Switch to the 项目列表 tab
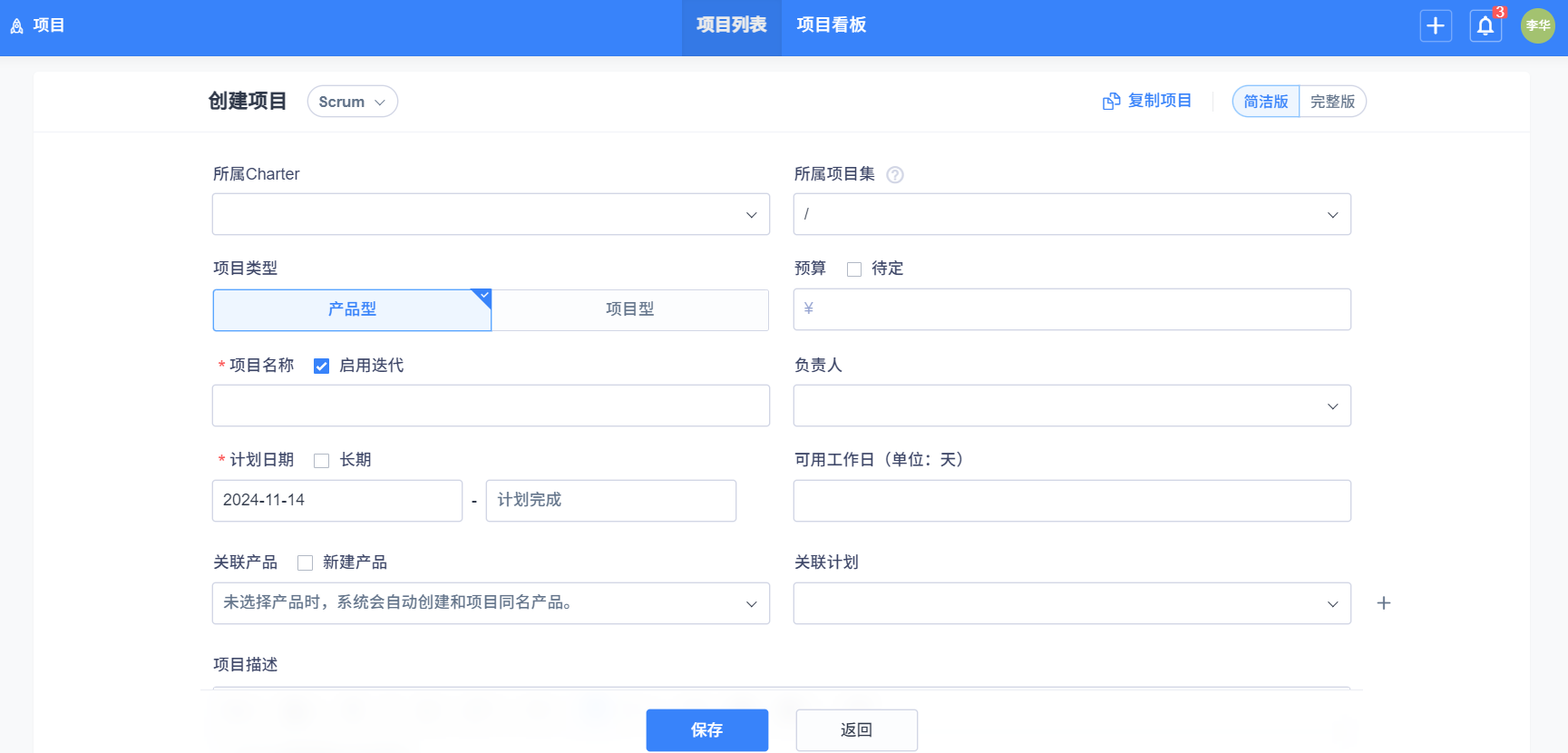 (732, 27)
